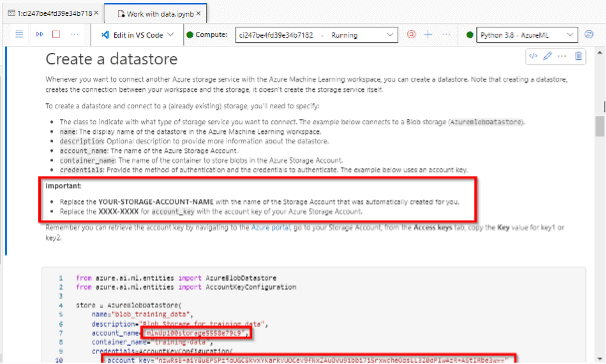Expand Edit in VS Code dropdown arrow

point(170,35)
